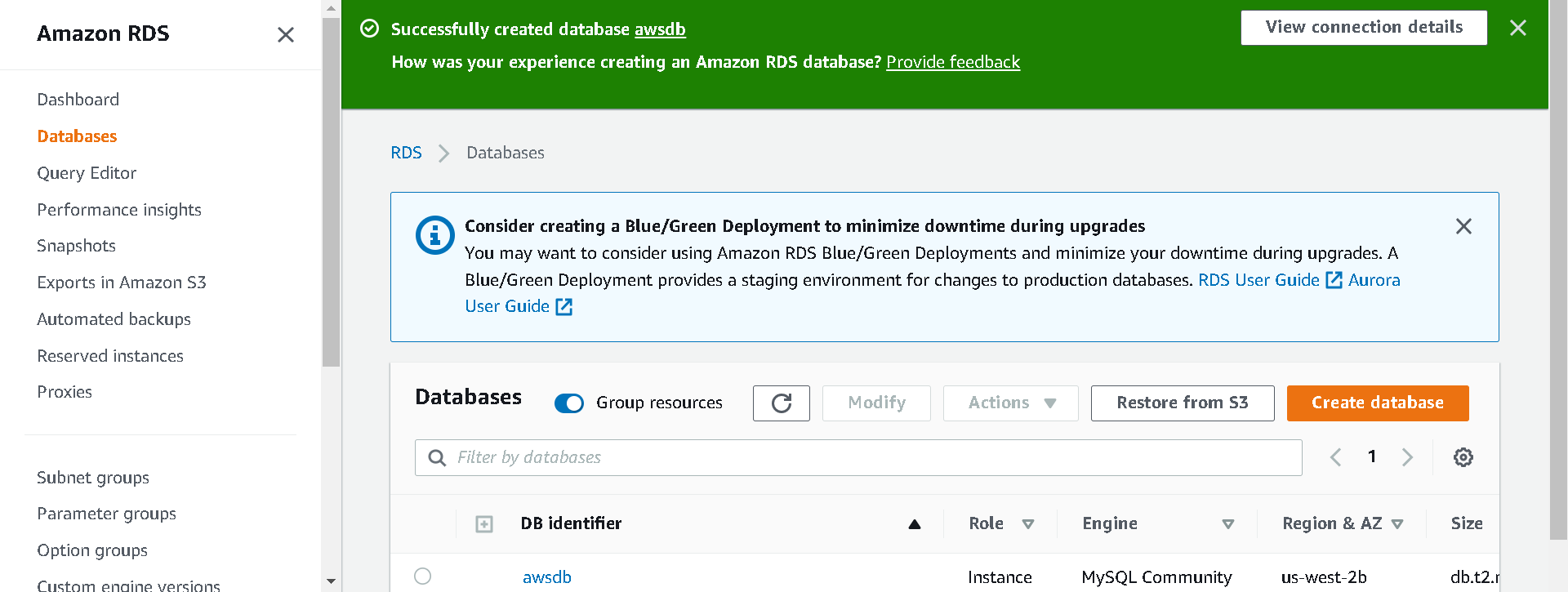Dismiss the Blue/Green Deployment info notice
The width and height of the screenshot is (1568, 592).
pyautogui.click(x=1463, y=226)
